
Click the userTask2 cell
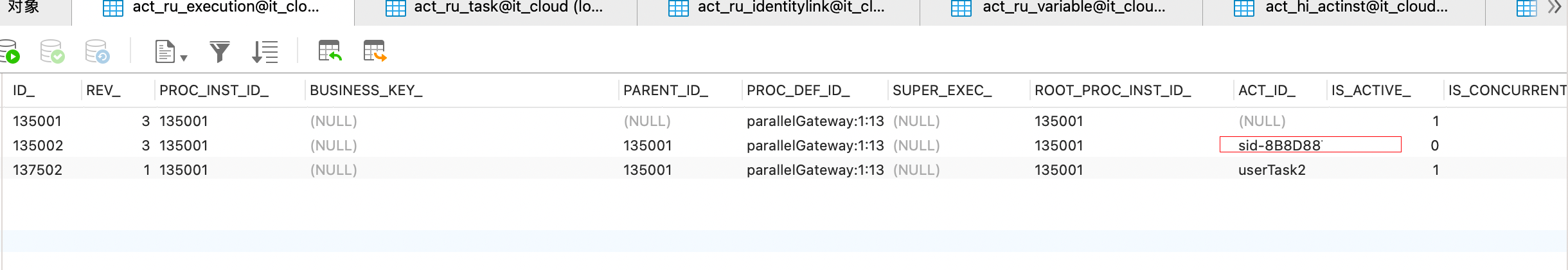(1272, 170)
